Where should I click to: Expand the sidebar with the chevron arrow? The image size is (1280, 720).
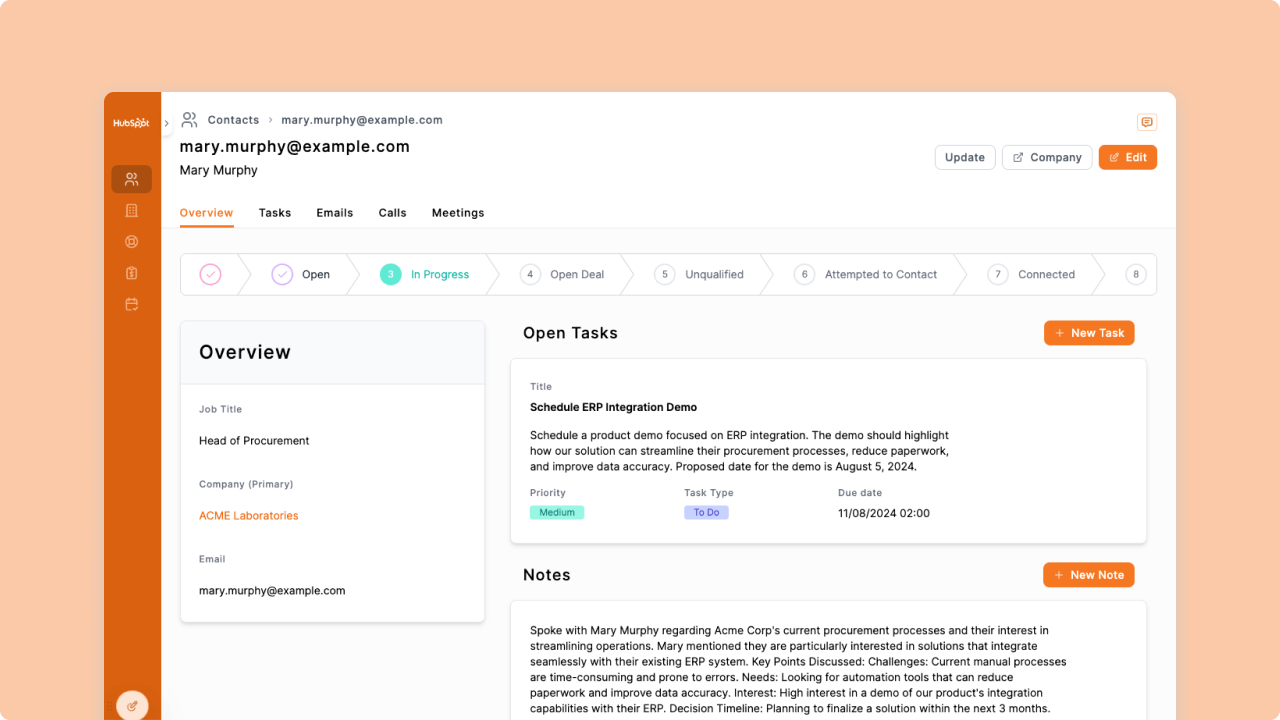pos(166,122)
